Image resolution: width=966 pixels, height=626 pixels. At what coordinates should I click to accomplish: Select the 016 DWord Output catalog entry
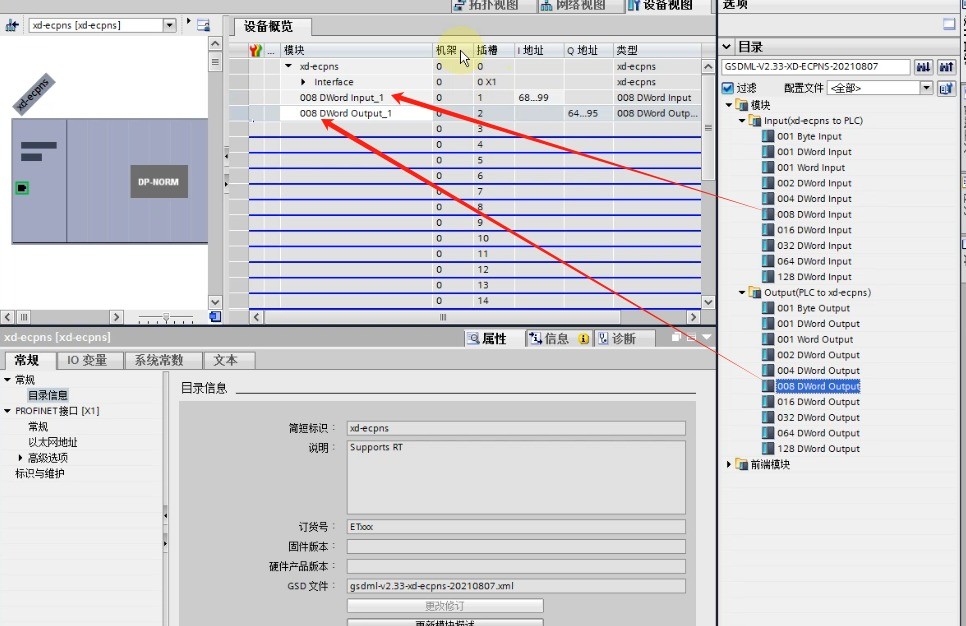pyautogui.click(x=818, y=402)
